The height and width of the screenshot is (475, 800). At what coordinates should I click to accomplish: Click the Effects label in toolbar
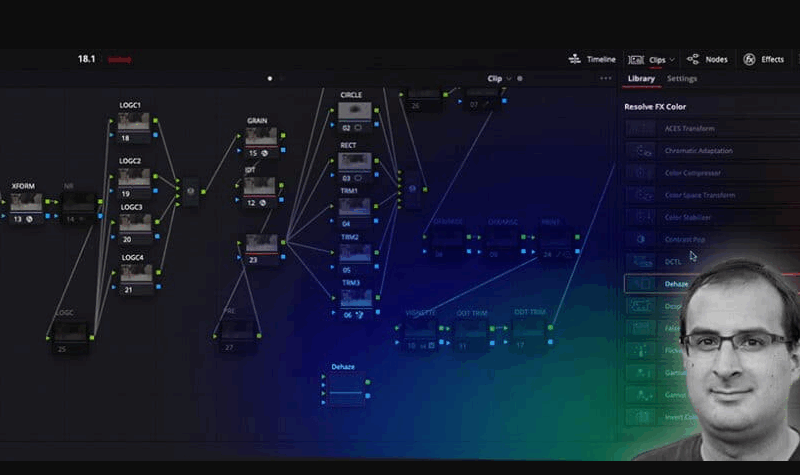click(772, 60)
